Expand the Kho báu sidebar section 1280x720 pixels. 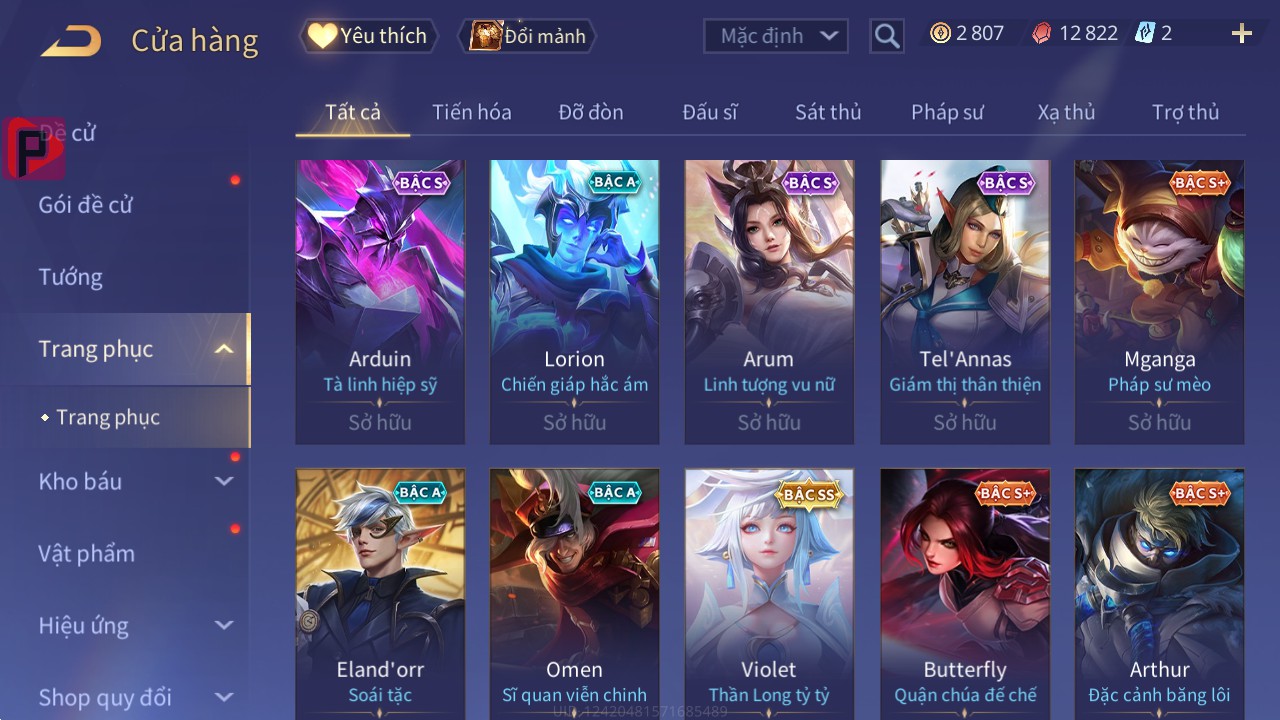click(224, 481)
